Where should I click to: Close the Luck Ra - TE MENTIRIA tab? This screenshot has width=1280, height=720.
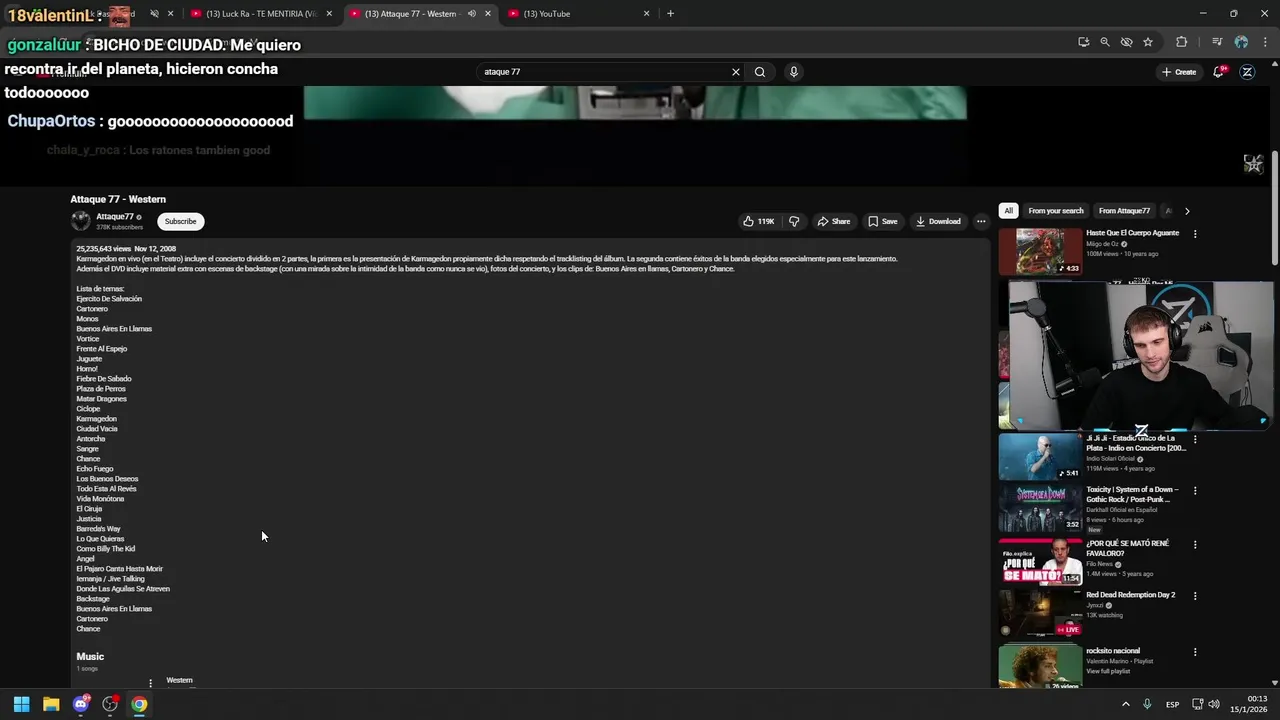coord(329,14)
